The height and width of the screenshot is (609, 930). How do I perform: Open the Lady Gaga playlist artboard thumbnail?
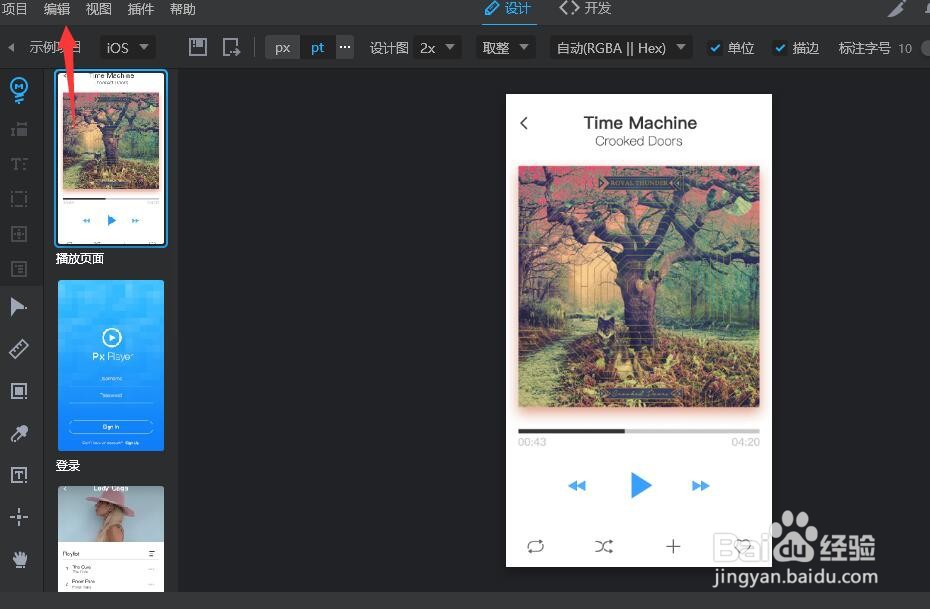(111, 538)
